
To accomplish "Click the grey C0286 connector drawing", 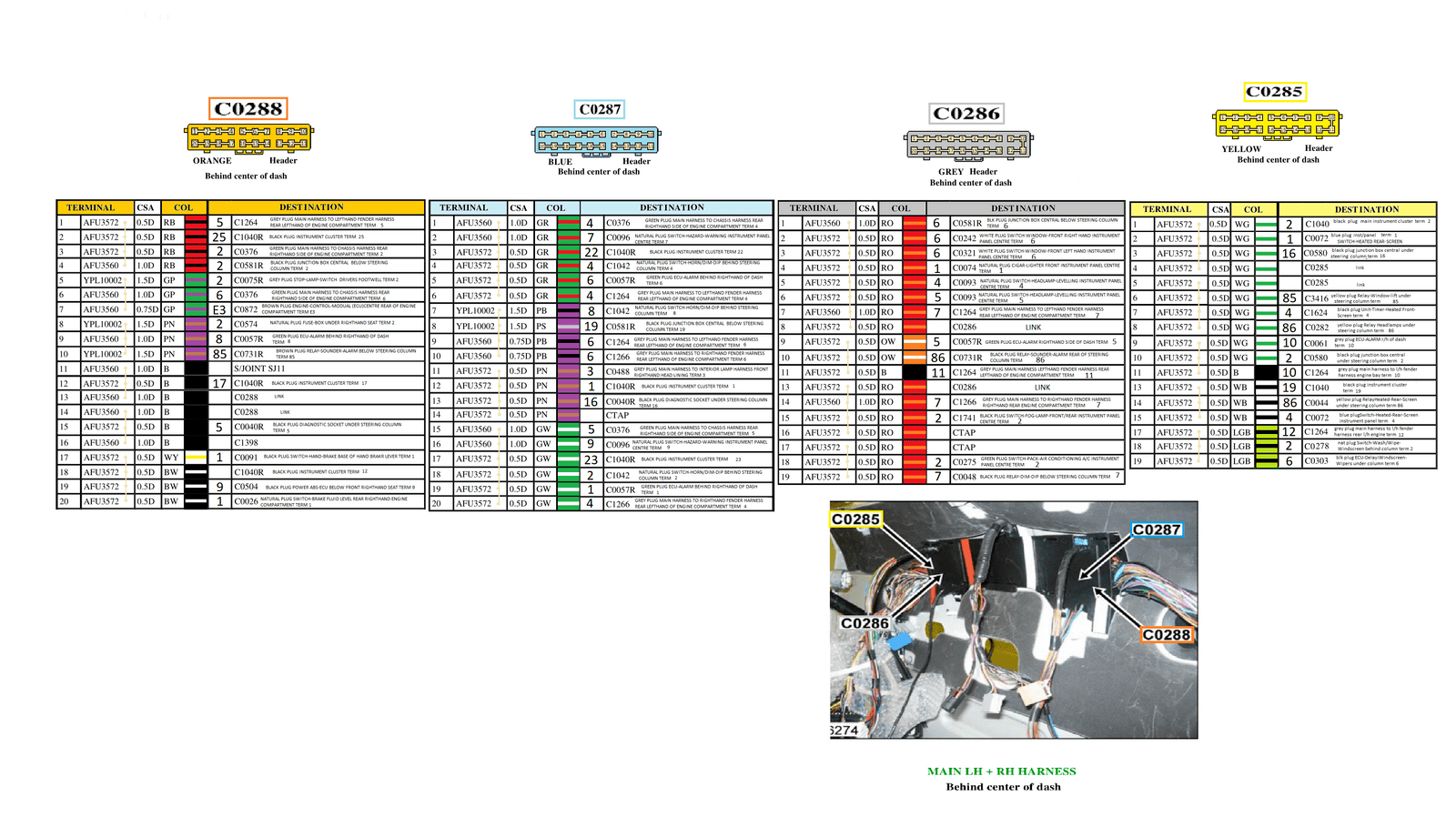I will click(968, 145).
